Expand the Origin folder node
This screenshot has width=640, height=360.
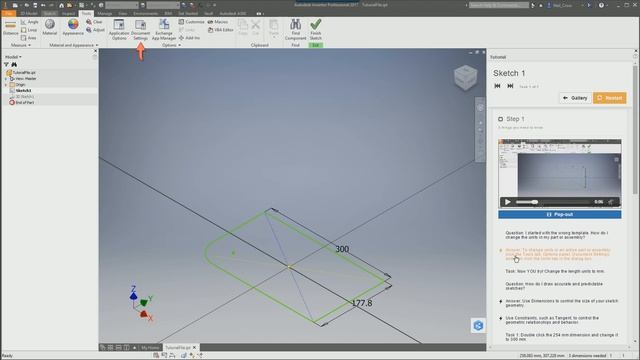pos(6,84)
